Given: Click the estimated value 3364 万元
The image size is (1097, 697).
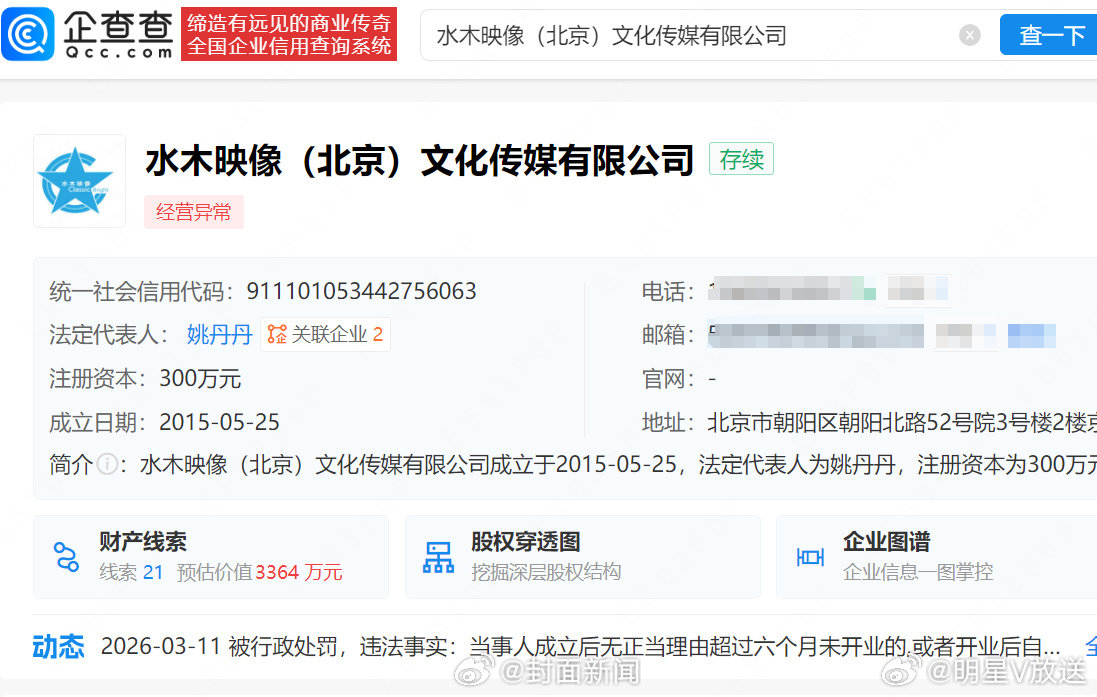Looking at the screenshot, I should pyautogui.click(x=299, y=572).
